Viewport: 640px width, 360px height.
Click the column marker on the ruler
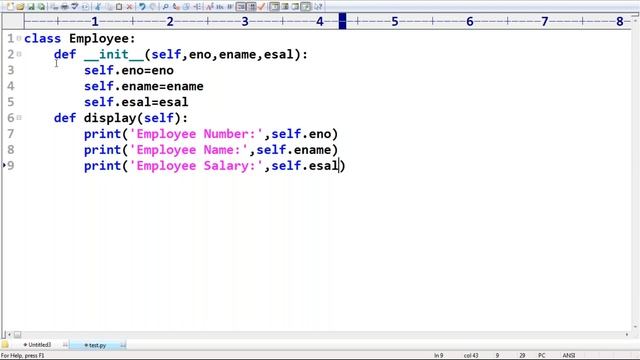[x=342, y=21]
